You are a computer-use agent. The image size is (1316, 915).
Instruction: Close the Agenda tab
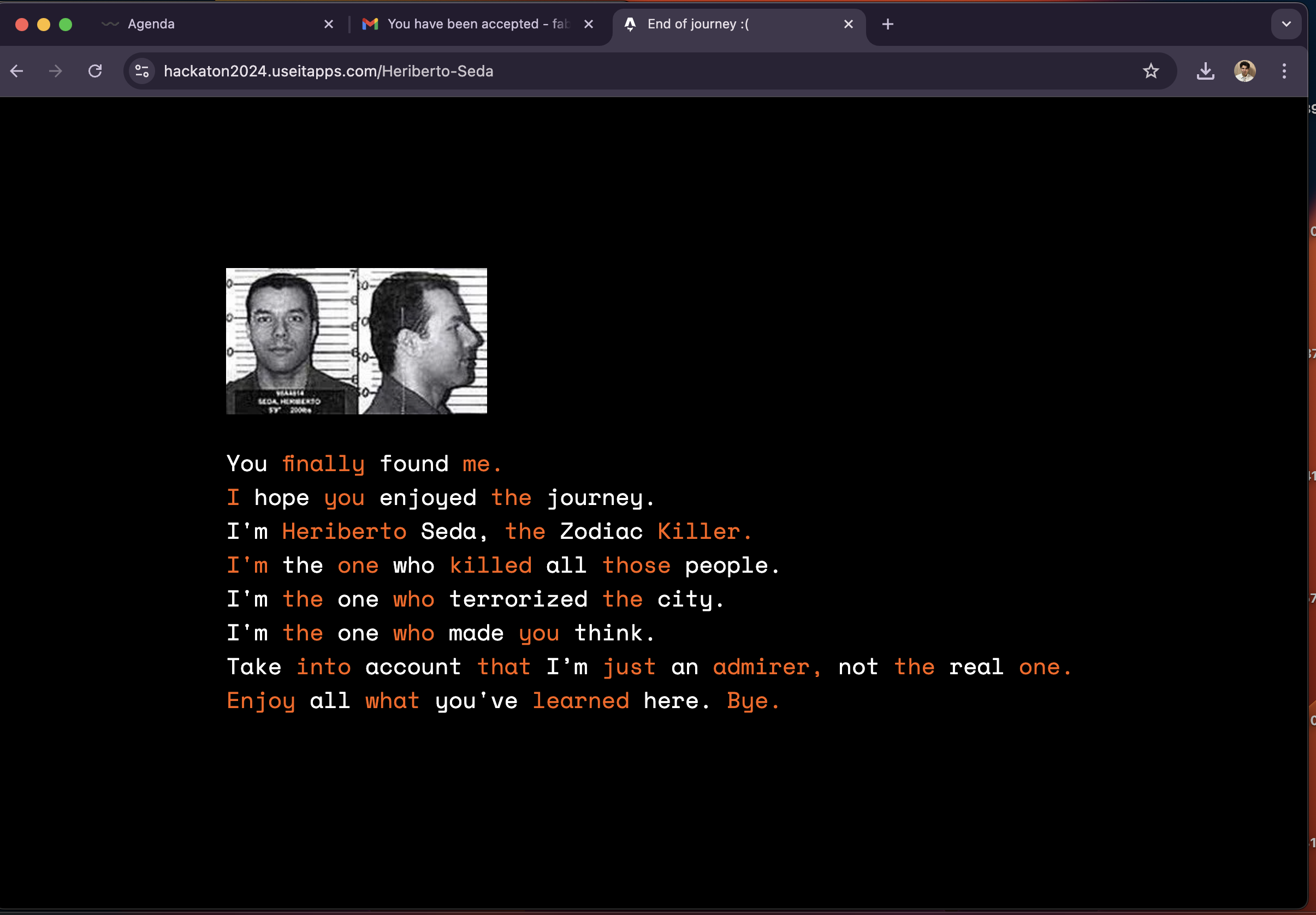point(328,24)
